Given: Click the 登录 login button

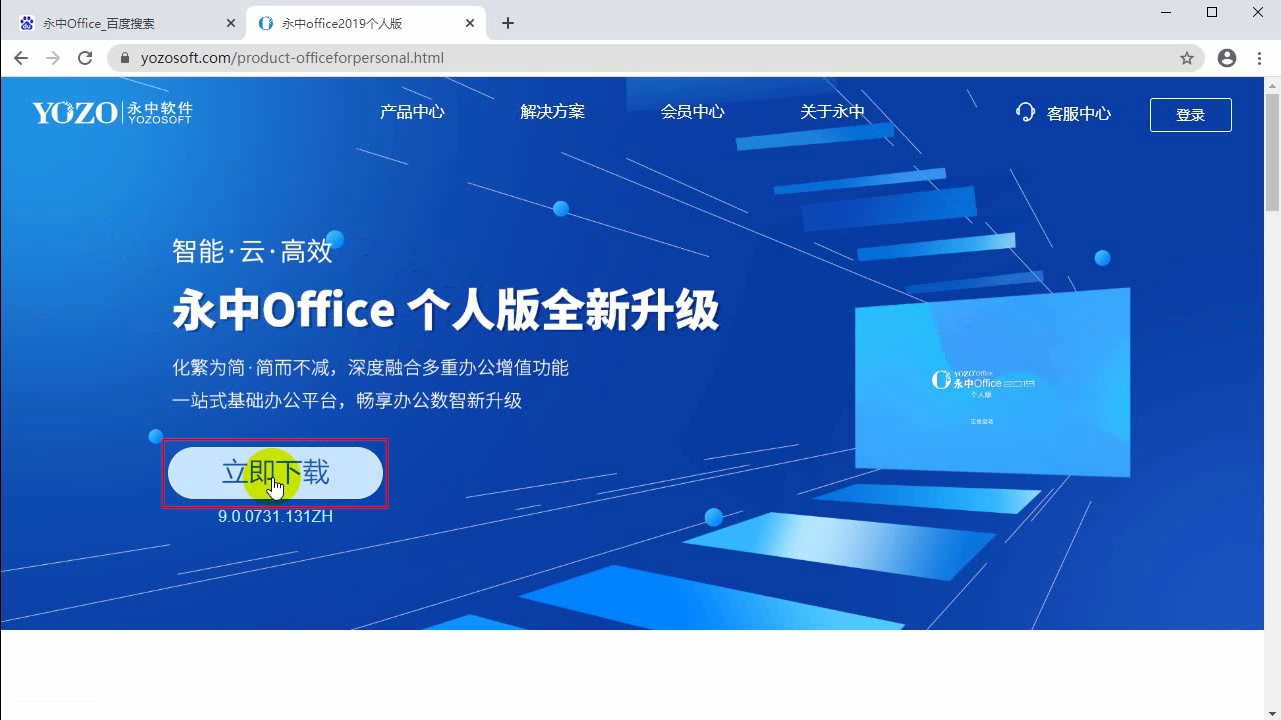Looking at the screenshot, I should (1190, 114).
